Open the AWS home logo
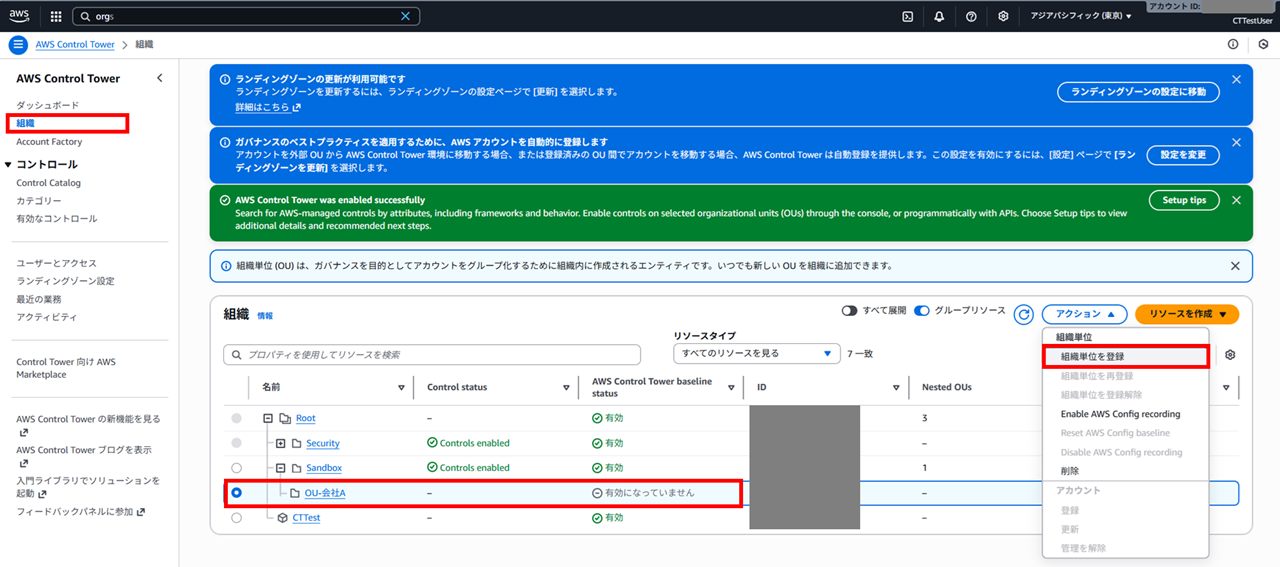 tap(19, 16)
